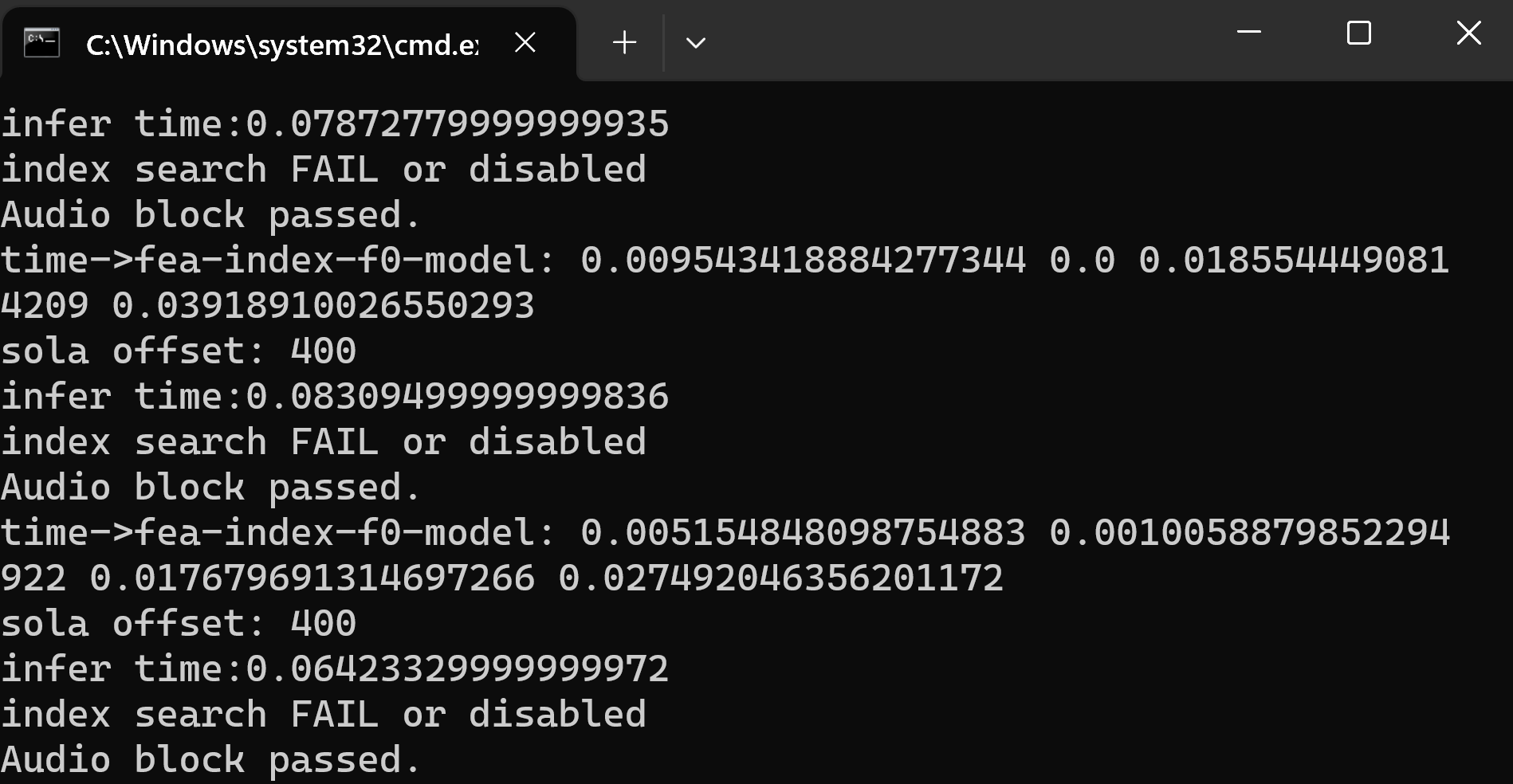Image resolution: width=1513 pixels, height=784 pixels.
Task: Maximize the terminal window
Action: point(1358,33)
